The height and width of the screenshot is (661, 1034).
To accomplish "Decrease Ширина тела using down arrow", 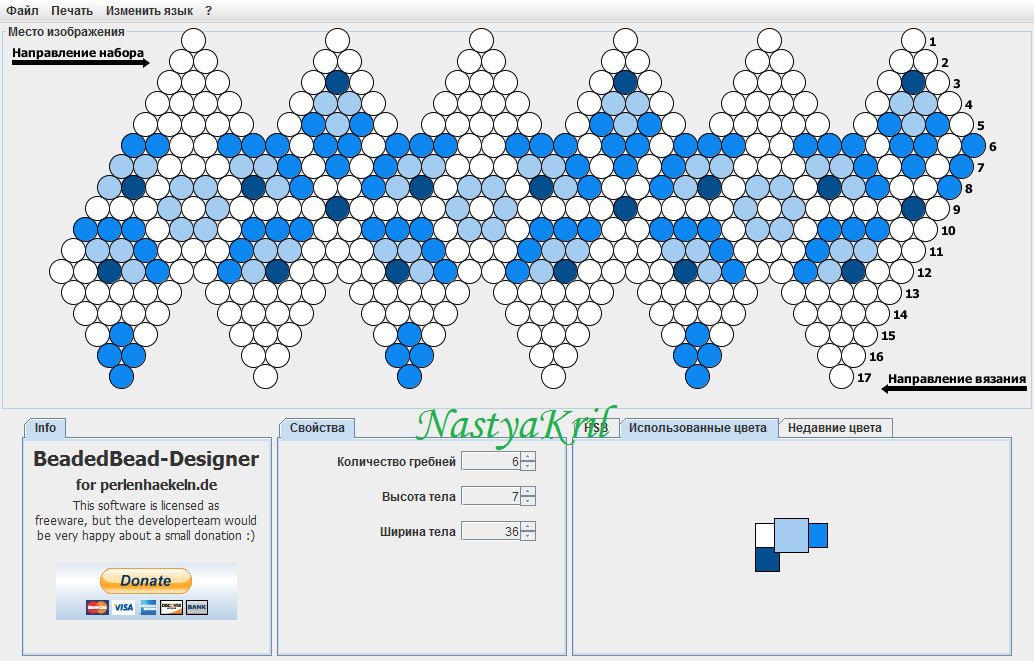I will coord(528,536).
